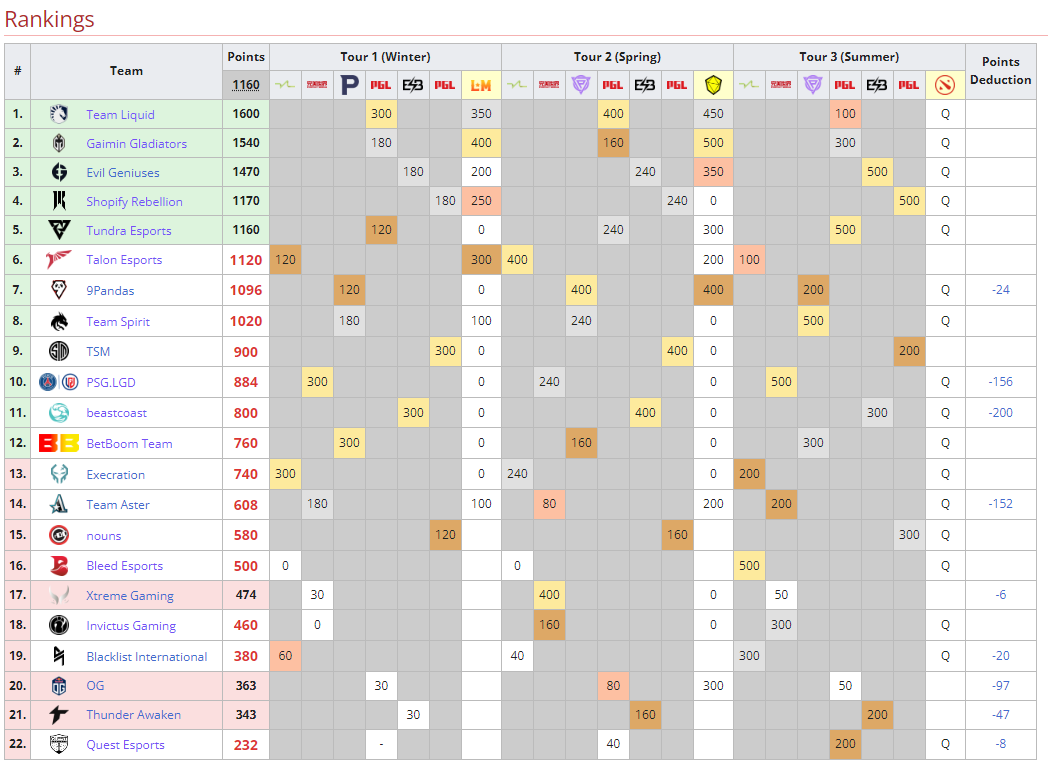Open the Thunder Awaken link
This screenshot has width=1048, height=760.
click(x=134, y=715)
